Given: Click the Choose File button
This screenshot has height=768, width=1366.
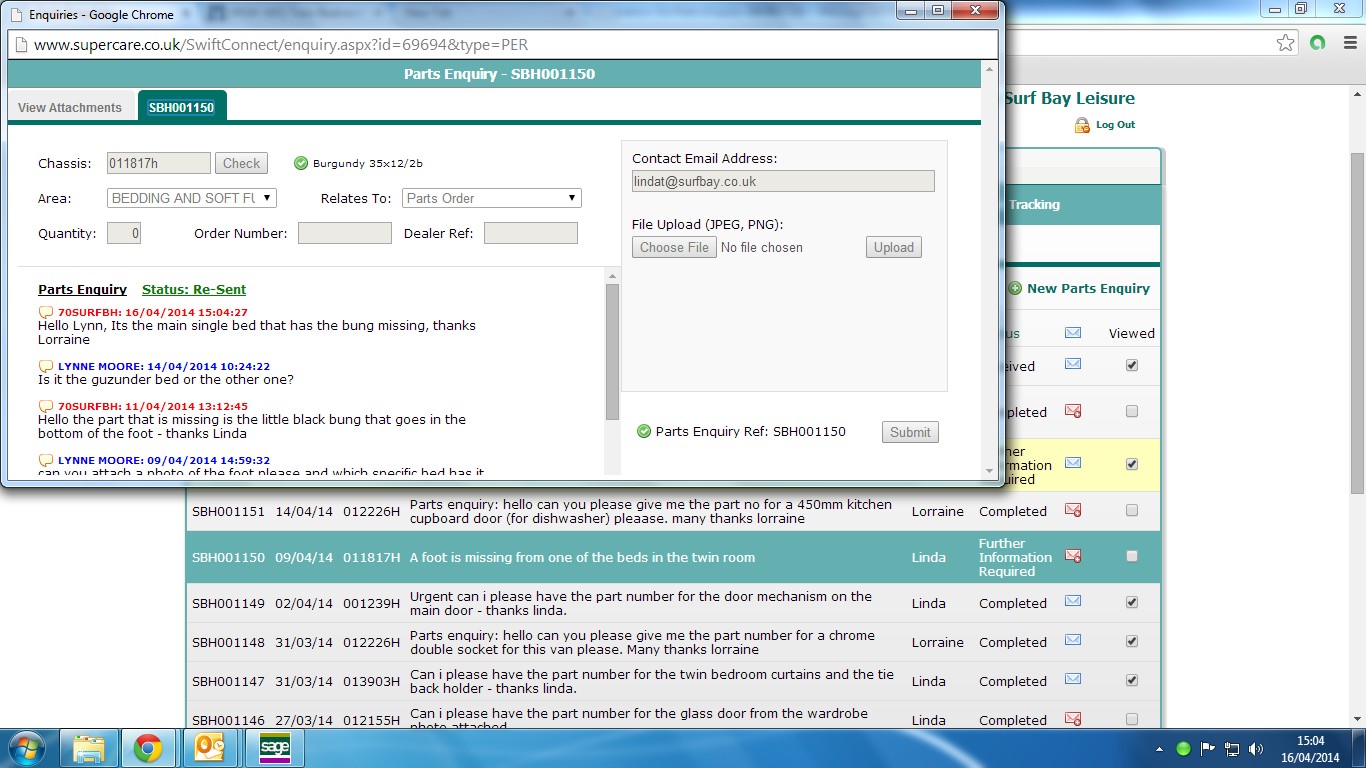Looking at the screenshot, I should coord(674,247).
